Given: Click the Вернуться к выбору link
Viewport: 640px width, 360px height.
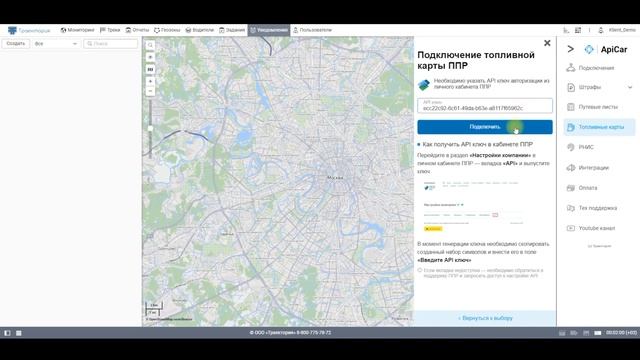Looking at the screenshot, I should [x=485, y=318].
